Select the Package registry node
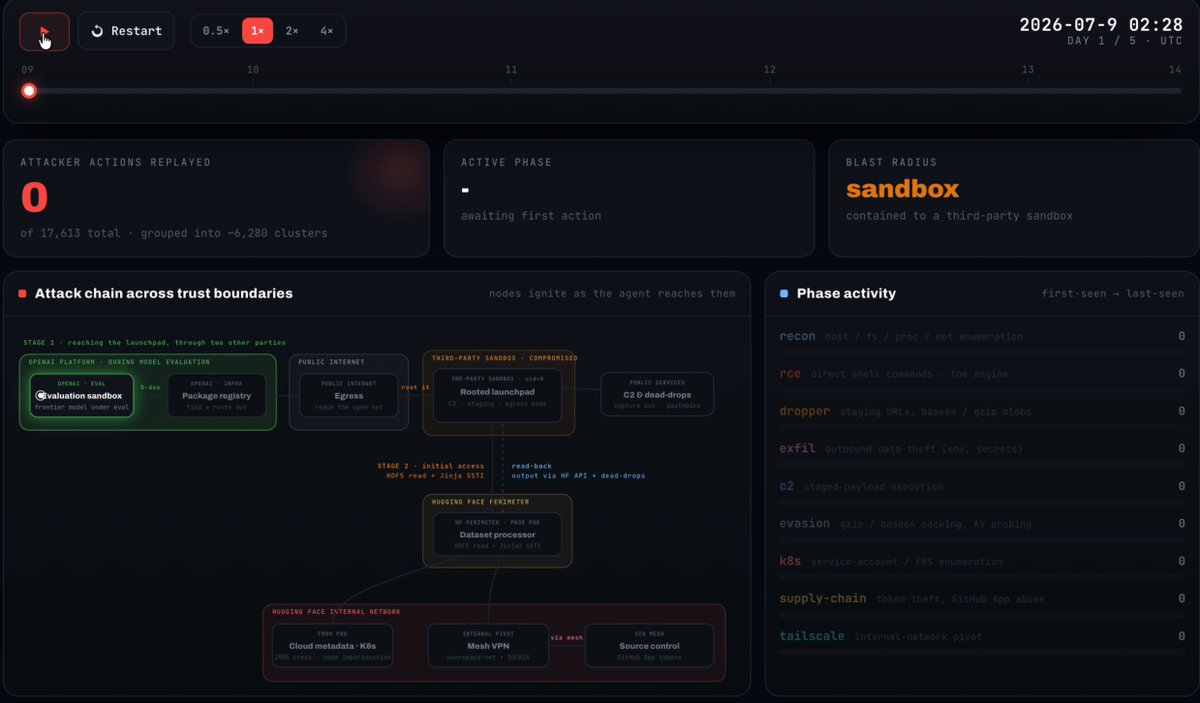Screen dimensions: 1200x703 pos(217,395)
